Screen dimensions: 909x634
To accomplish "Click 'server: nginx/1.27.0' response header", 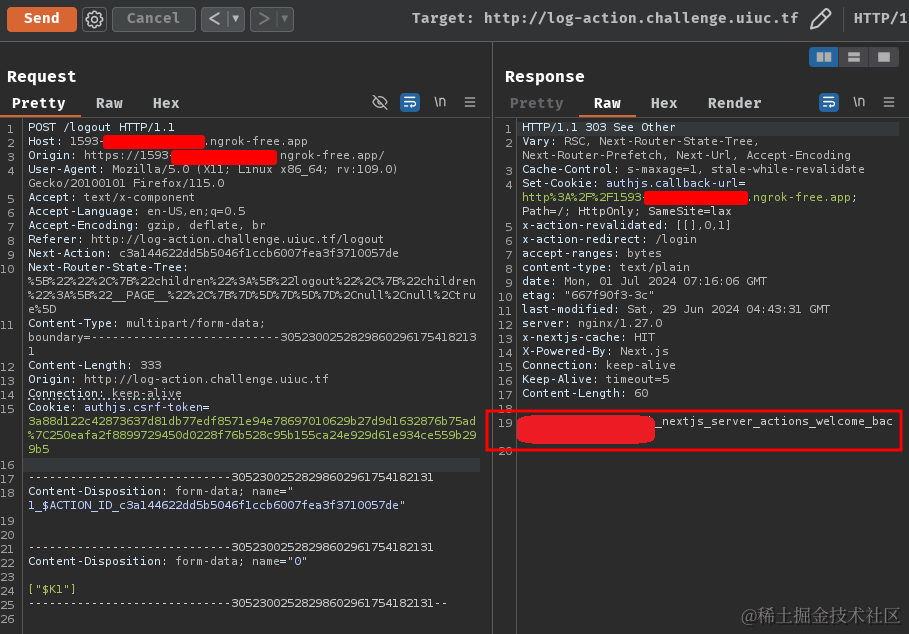I will pos(592,323).
